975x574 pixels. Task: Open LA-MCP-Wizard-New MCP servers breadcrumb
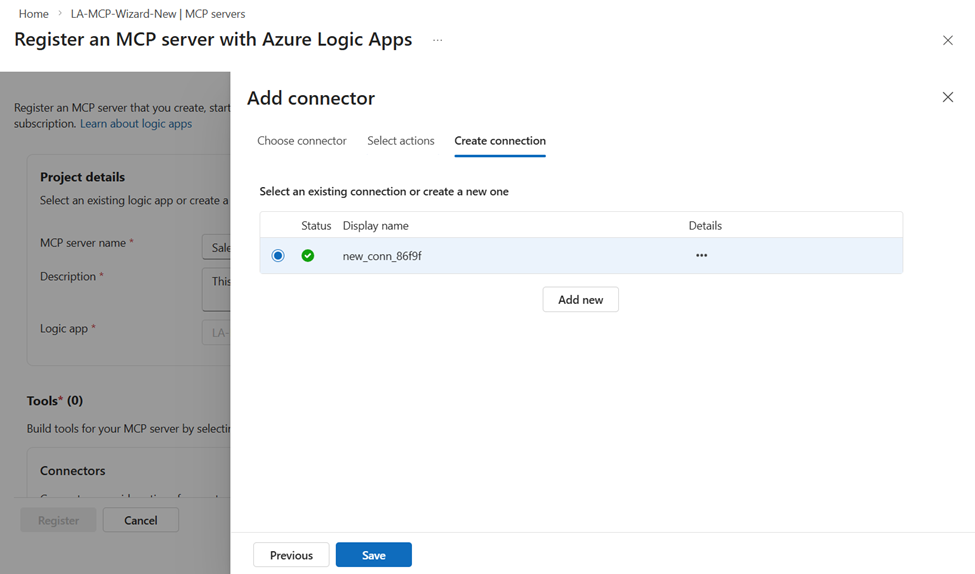pyautogui.click(x=158, y=14)
